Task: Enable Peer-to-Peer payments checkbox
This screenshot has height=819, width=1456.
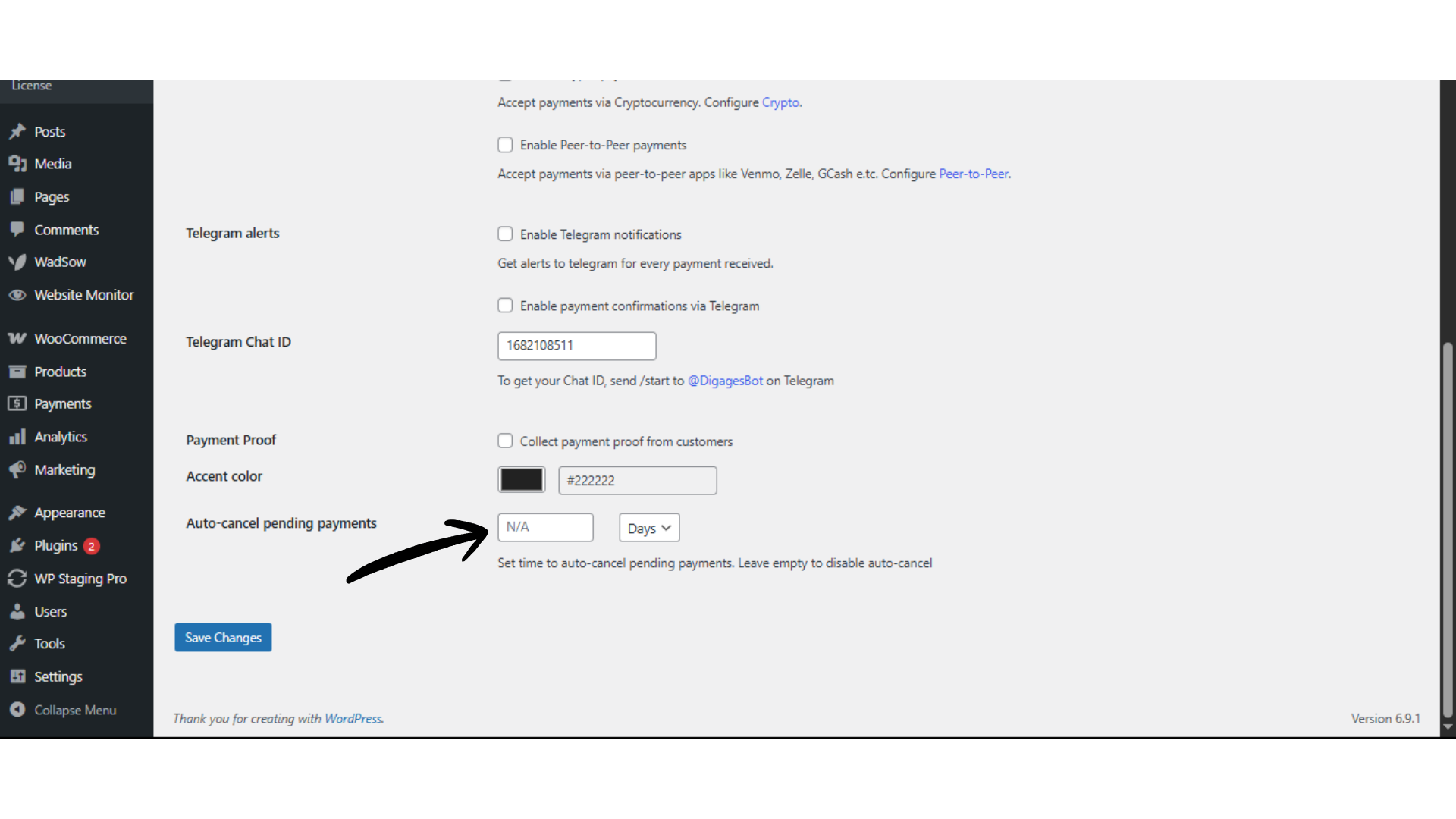Action: click(505, 145)
